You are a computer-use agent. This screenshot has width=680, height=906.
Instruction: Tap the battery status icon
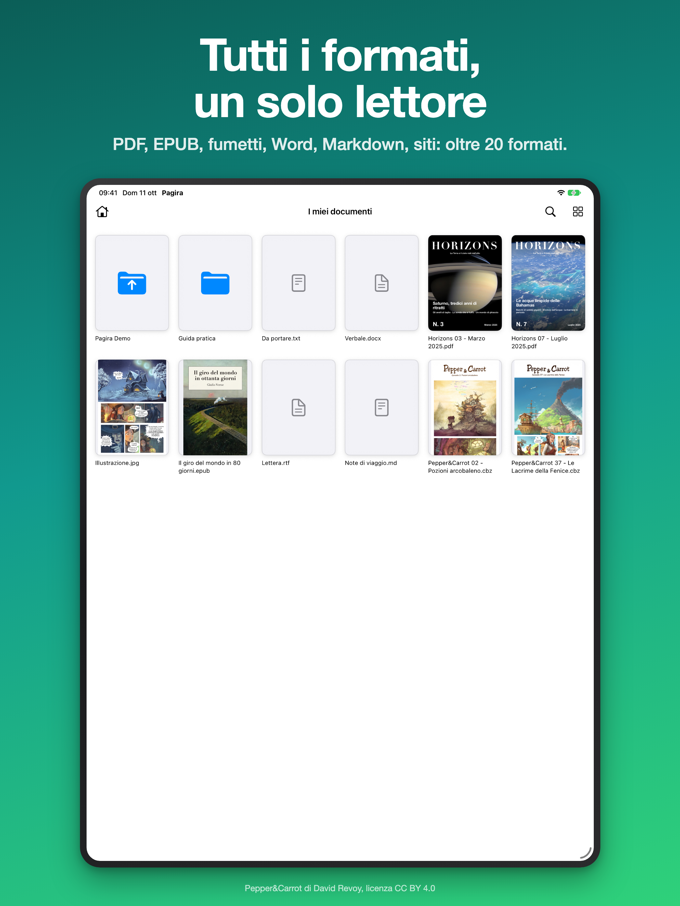pos(574,192)
